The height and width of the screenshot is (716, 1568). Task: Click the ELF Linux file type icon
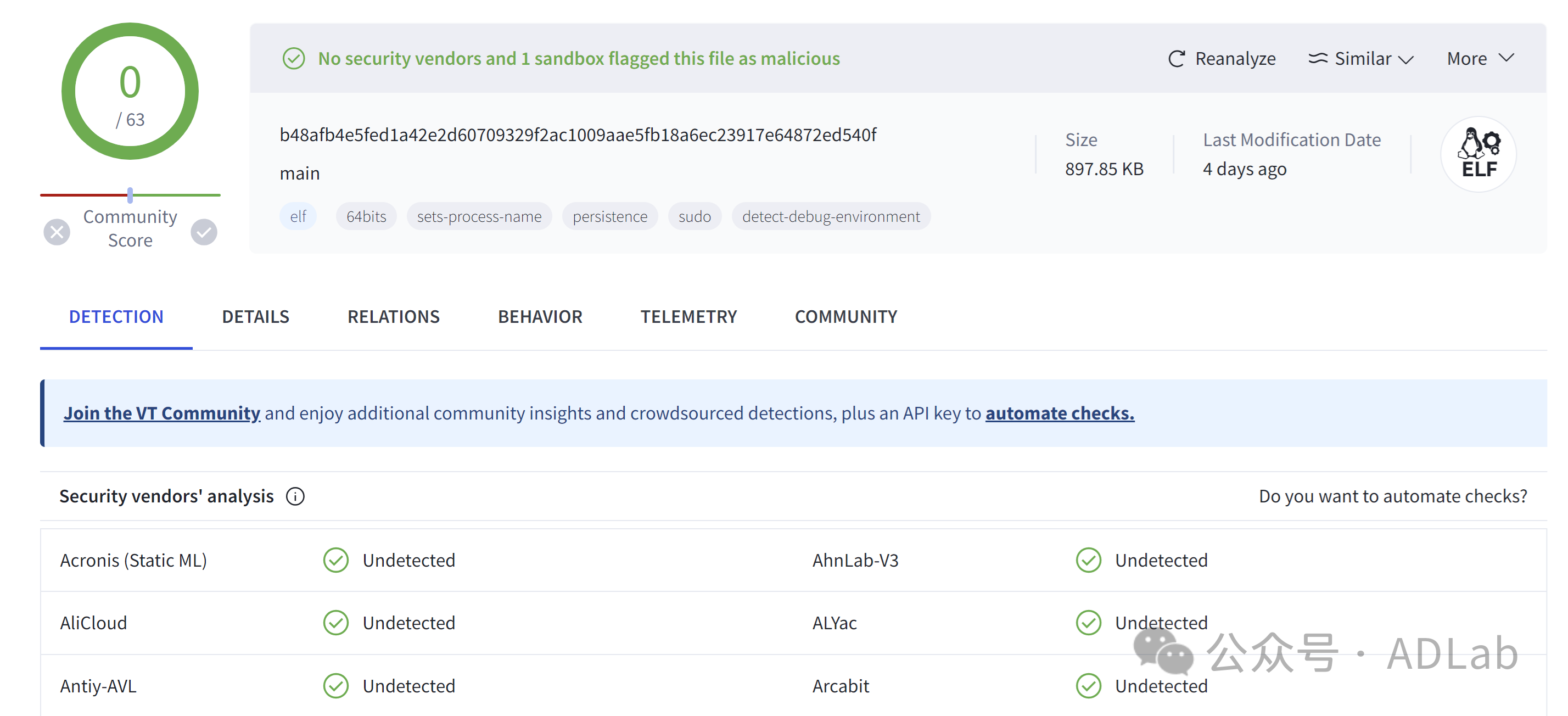(1478, 155)
